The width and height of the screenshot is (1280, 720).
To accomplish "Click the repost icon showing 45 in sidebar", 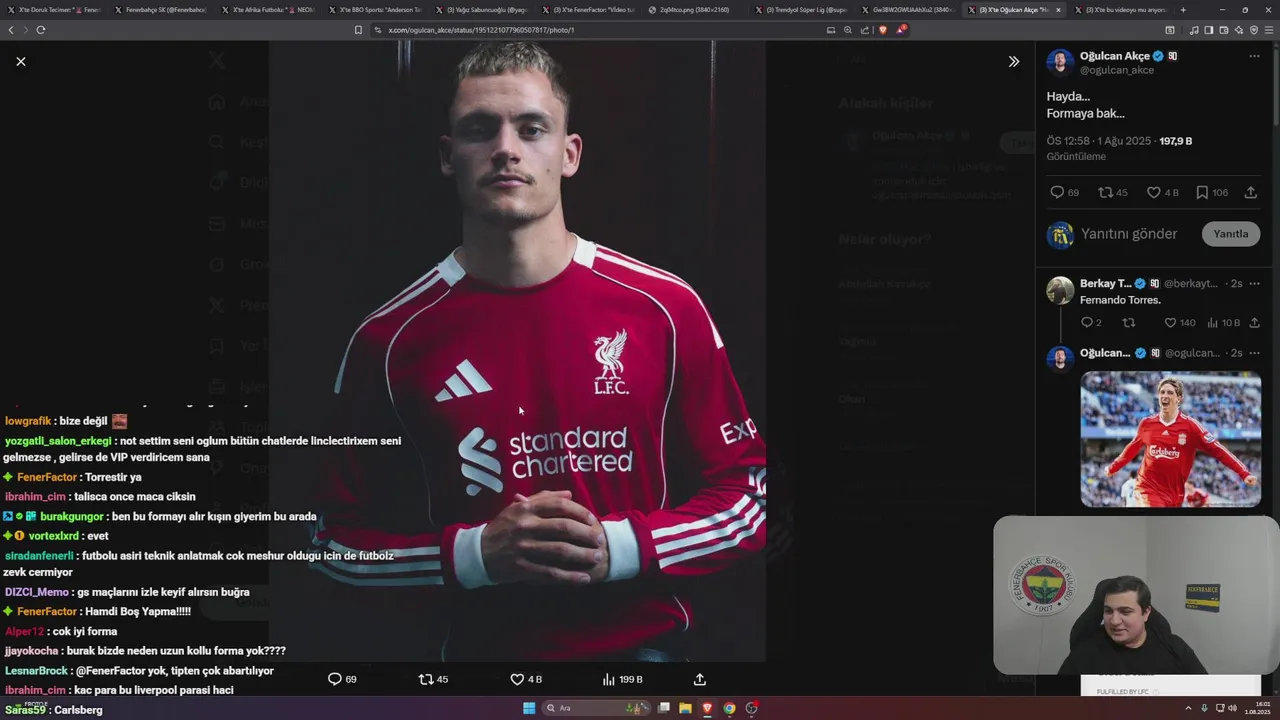I will point(1105,192).
